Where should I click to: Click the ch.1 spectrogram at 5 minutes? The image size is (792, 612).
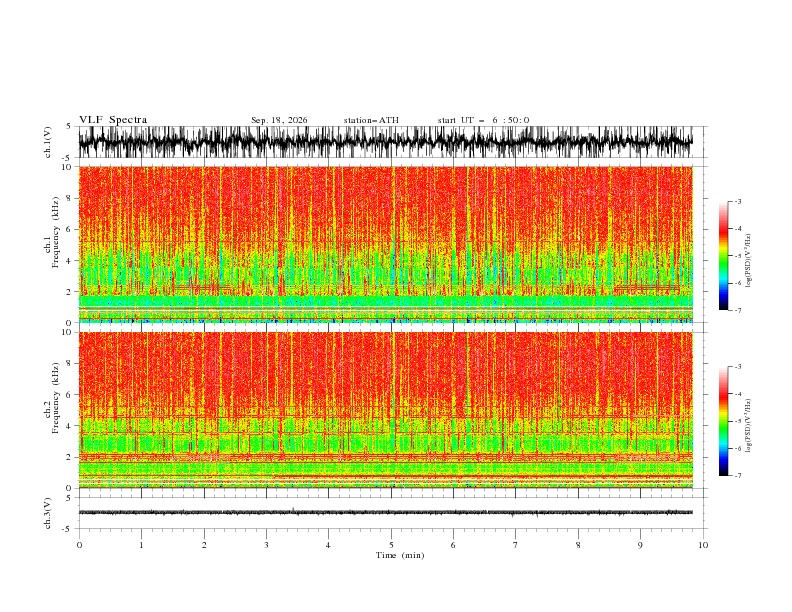(391, 244)
